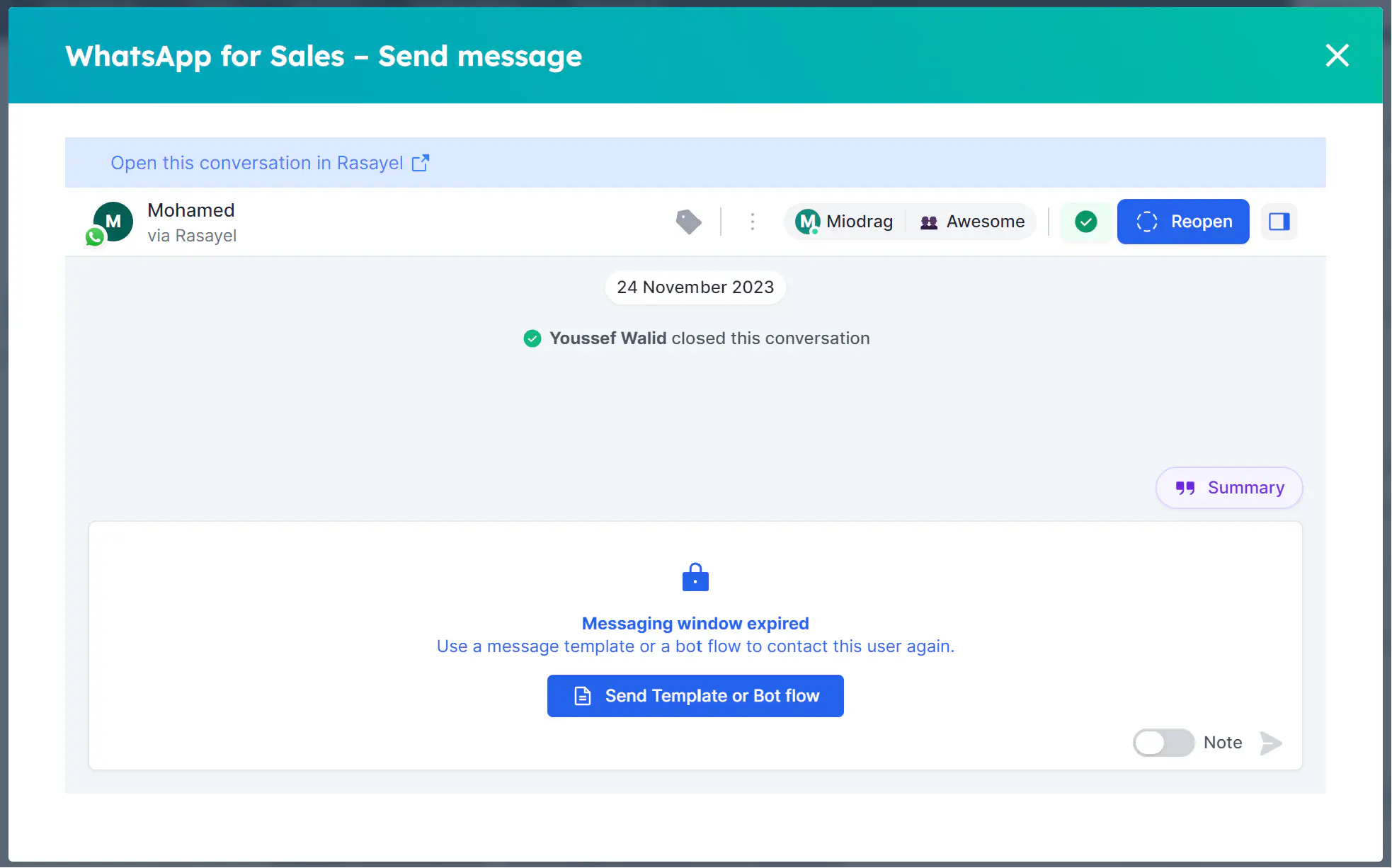Image resolution: width=1392 pixels, height=868 pixels.
Task: Enable the Note toggle
Action: [1163, 743]
